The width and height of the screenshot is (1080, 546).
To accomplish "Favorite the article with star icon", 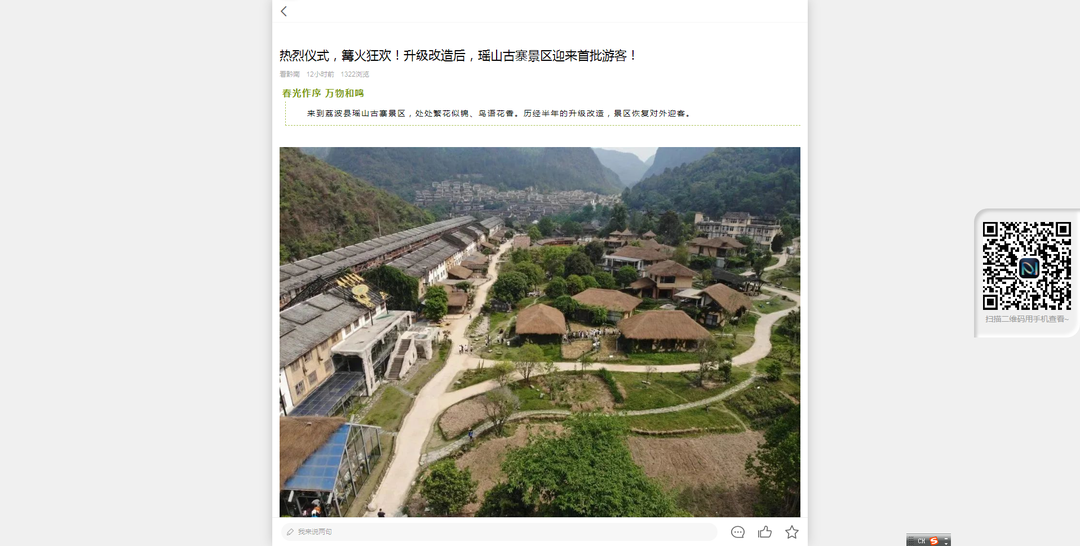I will point(792,532).
